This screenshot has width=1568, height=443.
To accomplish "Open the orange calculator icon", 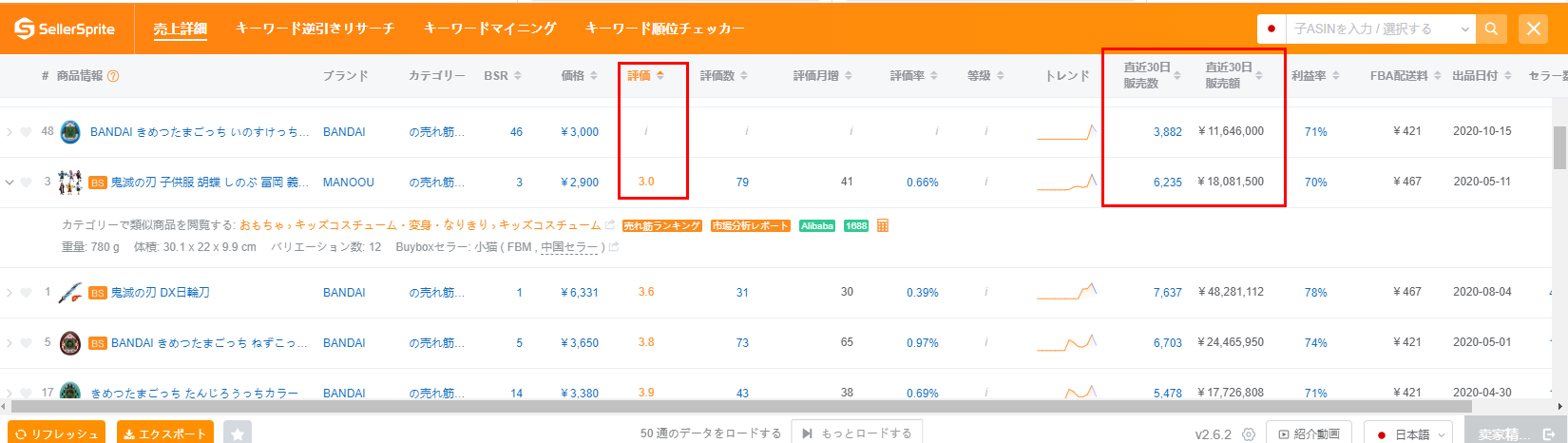I will pos(883,225).
